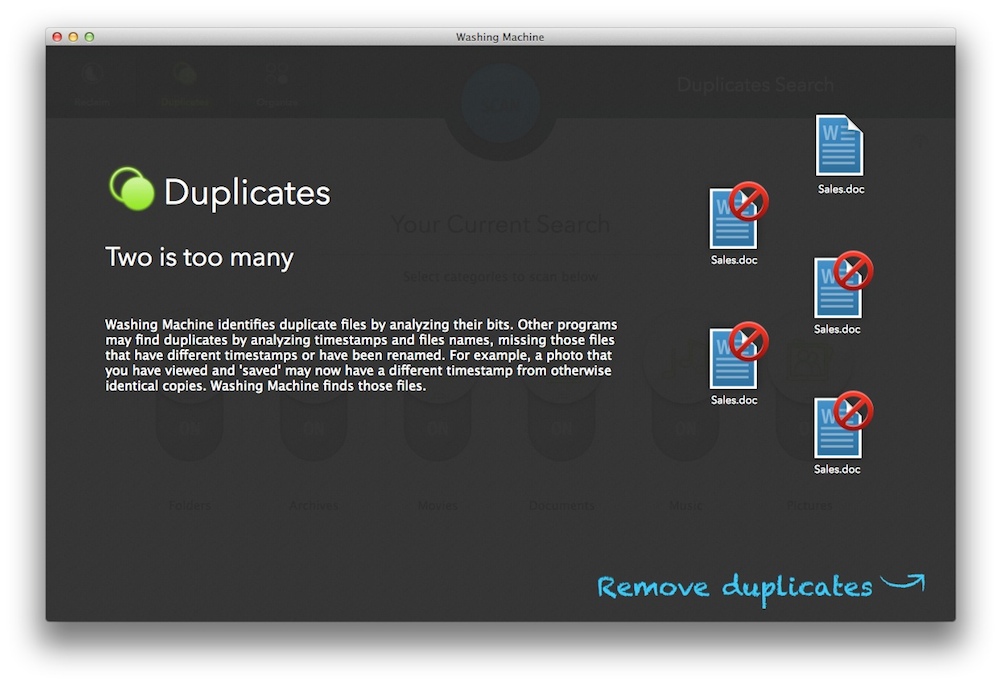Viewport: 1001px width, 685px height.
Task: Open the dimmed Duplicates tab in toolbar
Action: 185,85
